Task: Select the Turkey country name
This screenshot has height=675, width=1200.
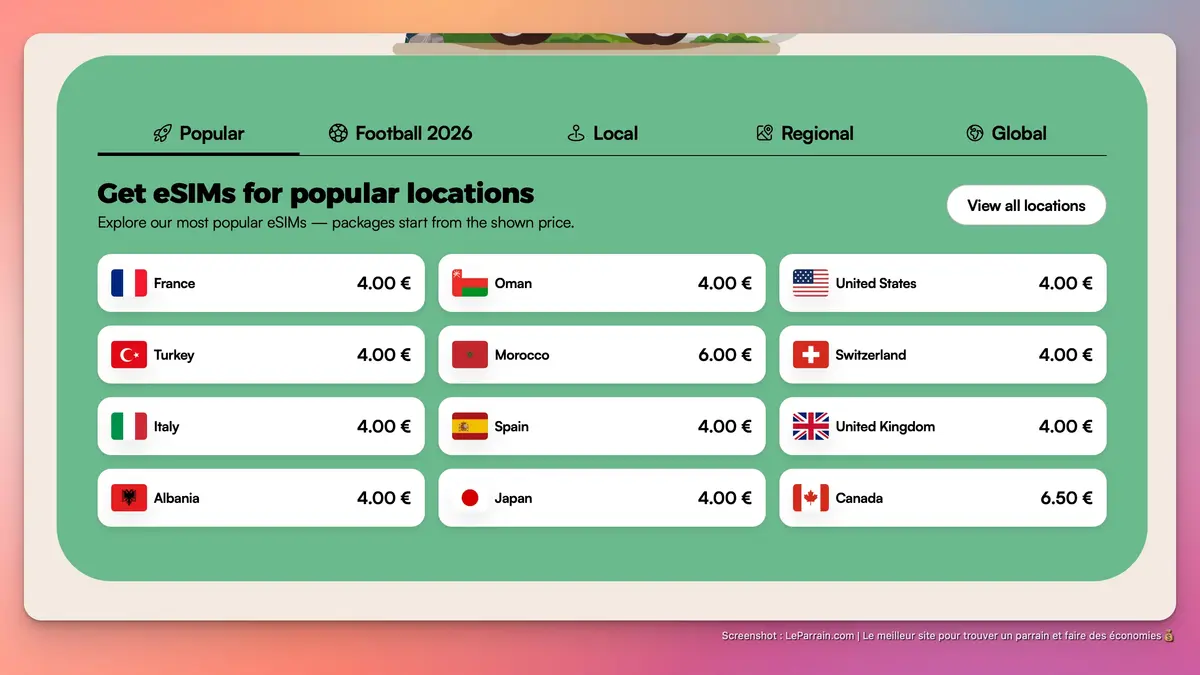Action: 174,355
